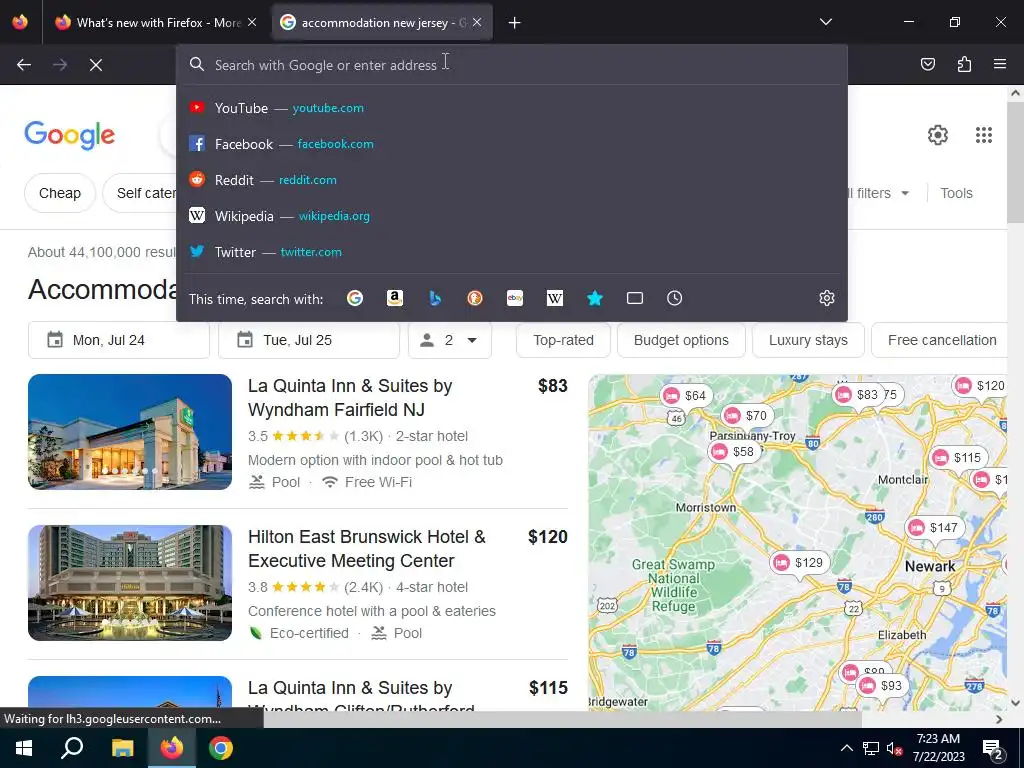Open Hilton East Brunswick hotel photo
1024x768 pixels.
pyautogui.click(x=130, y=583)
